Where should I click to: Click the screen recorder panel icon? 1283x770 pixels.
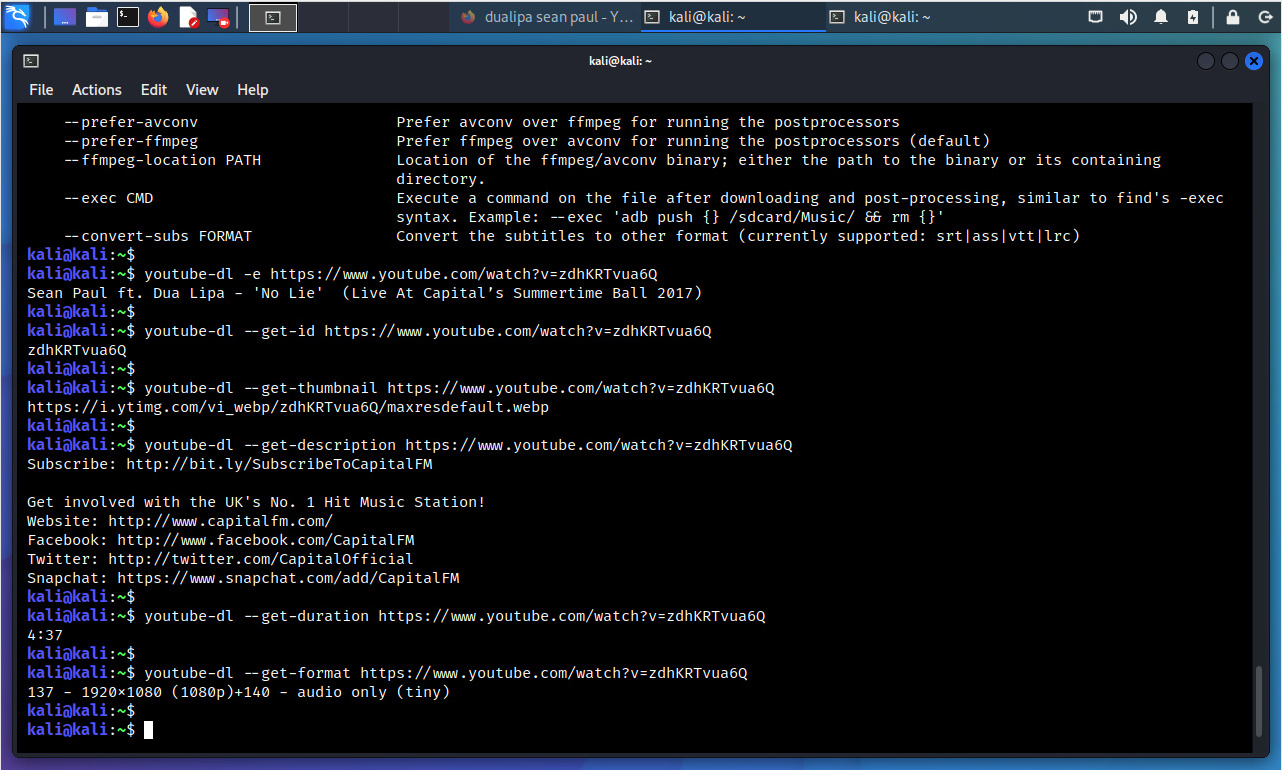tap(218, 17)
